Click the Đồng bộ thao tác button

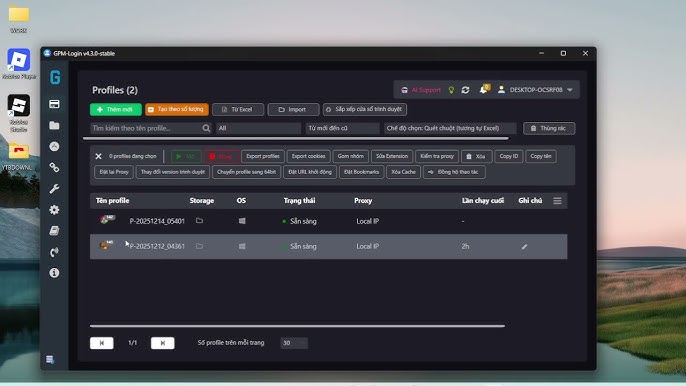tap(454, 172)
